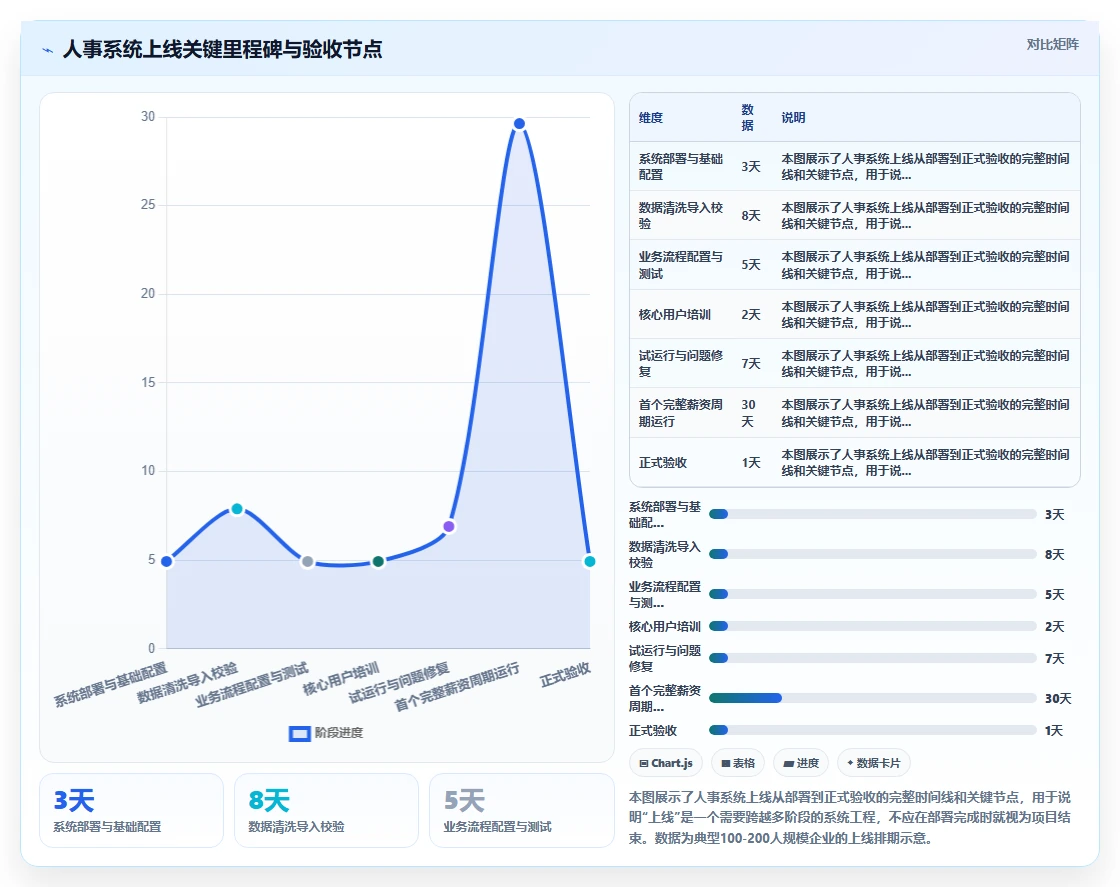The image size is (1120, 887).
Task: Click the 数据清洗导入校验 8天 progress bar
Action: (x=872, y=554)
